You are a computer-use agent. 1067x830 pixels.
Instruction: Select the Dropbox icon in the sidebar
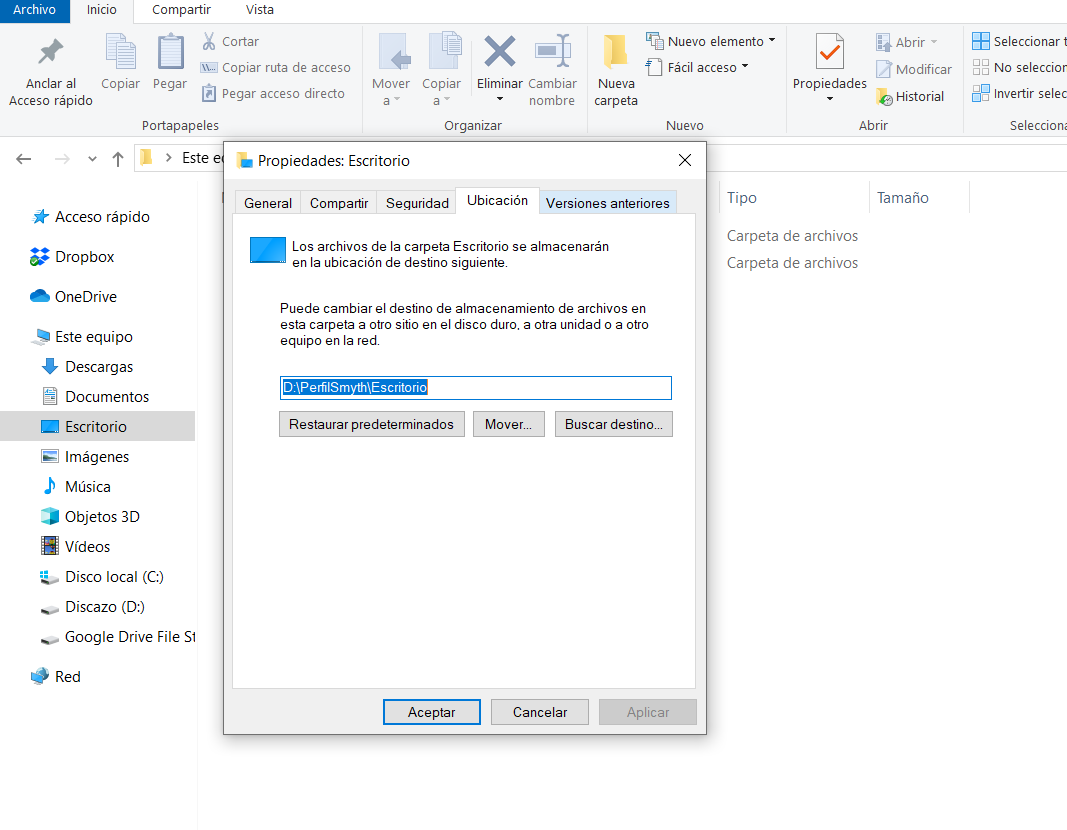pos(40,257)
